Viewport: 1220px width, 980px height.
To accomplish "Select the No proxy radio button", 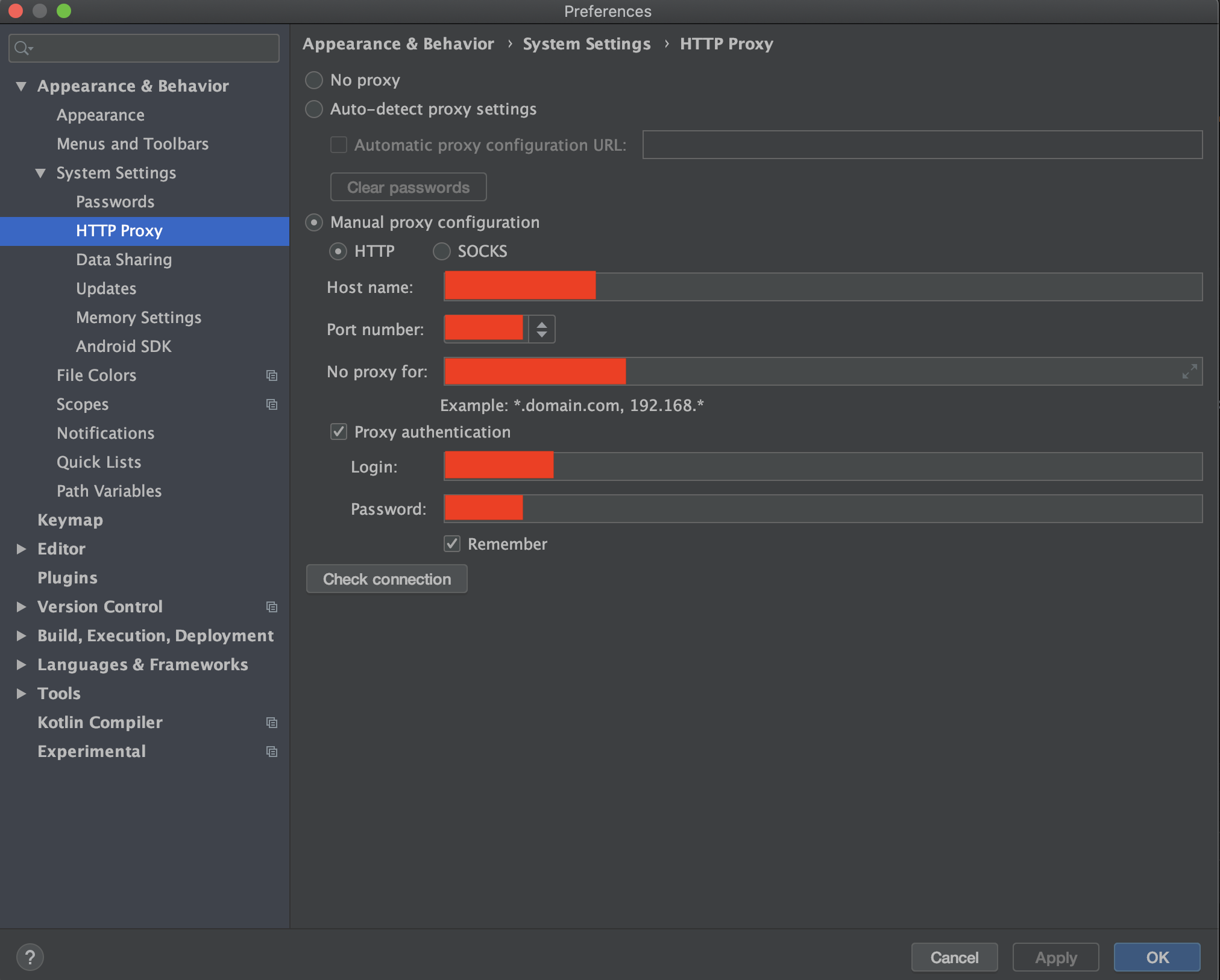I will (x=314, y=80).
